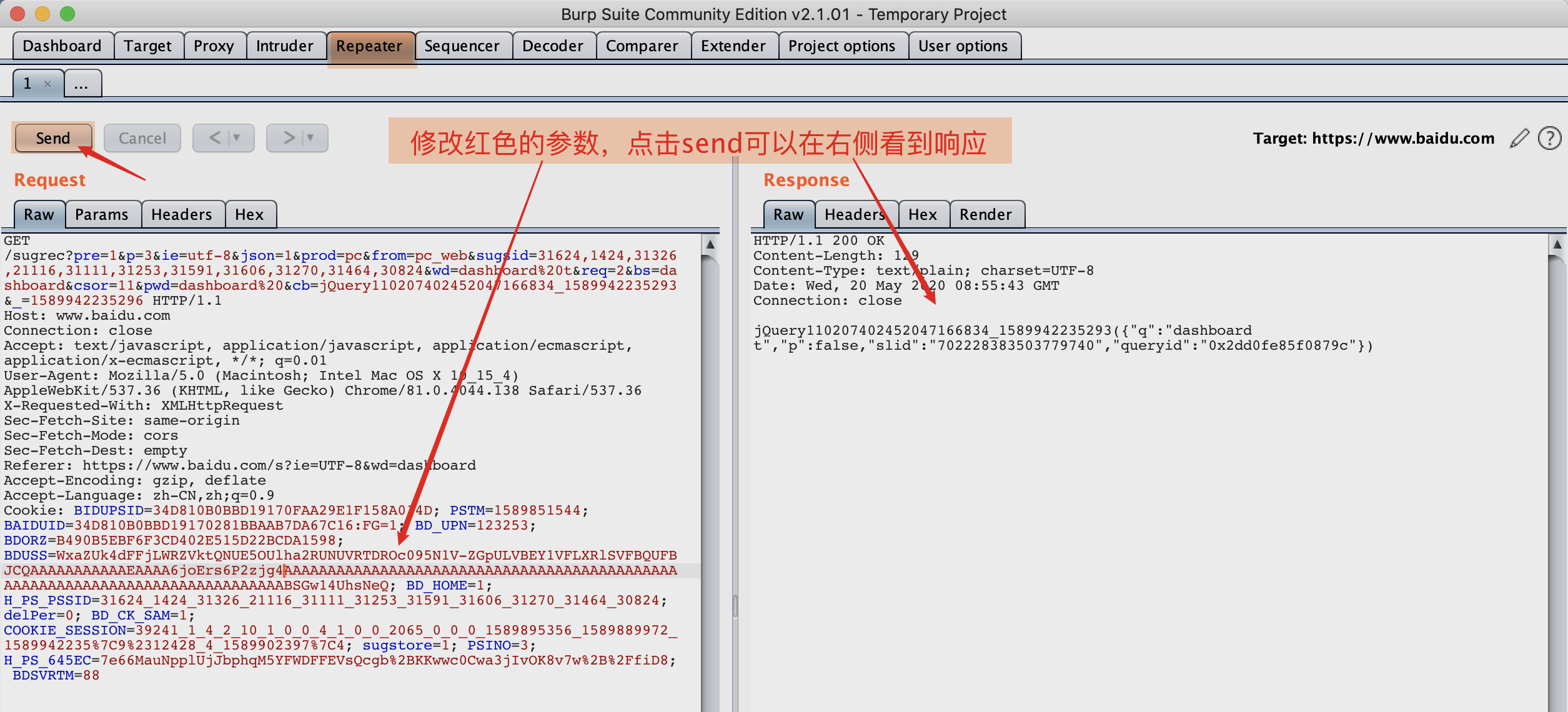The image size is (1568, 712).
Task: Go forward to the next request in history
Action: [289, 137]
